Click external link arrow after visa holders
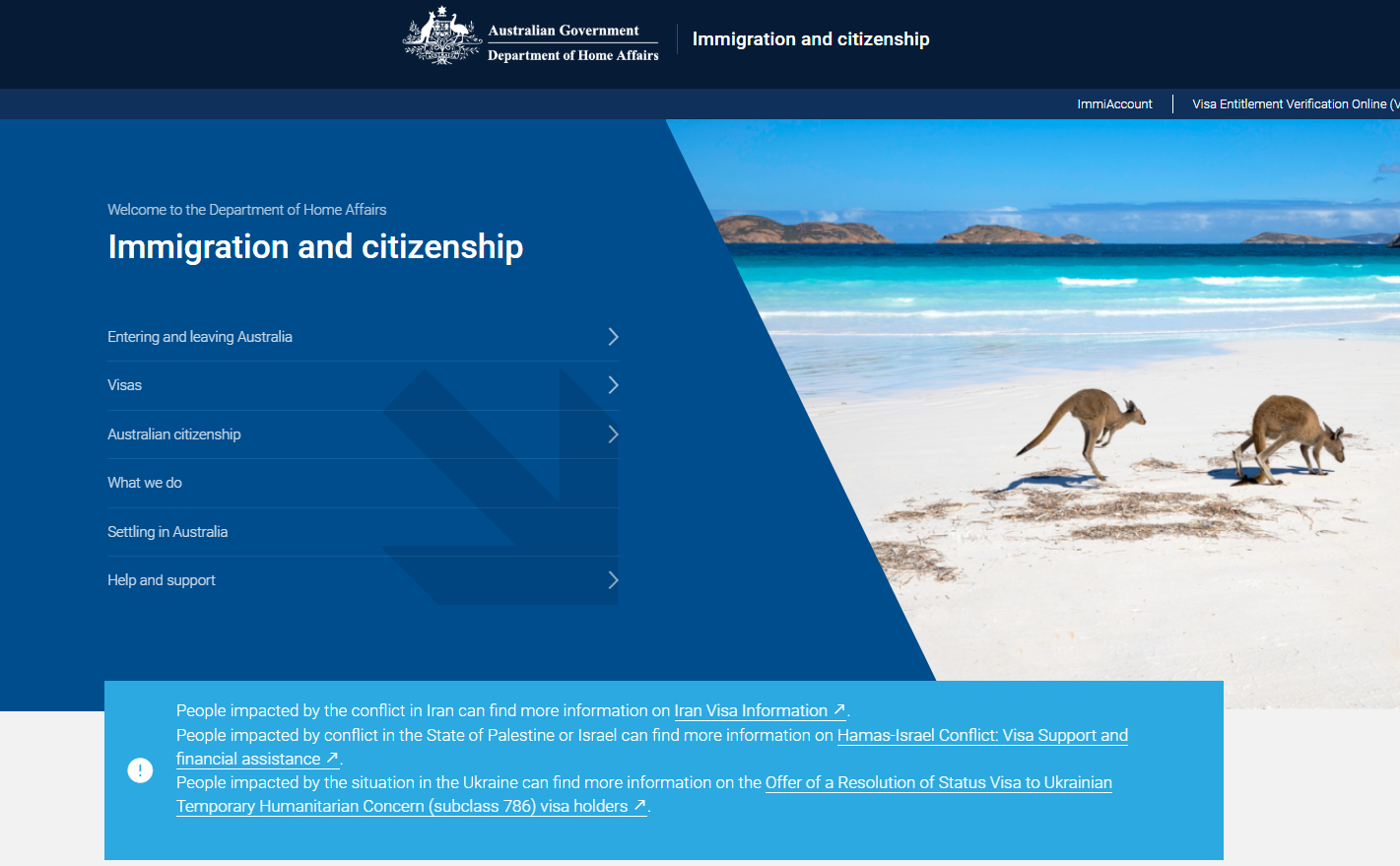Image resolution: width=1400 pixels, height=866 pixels. tap(639, 806)
